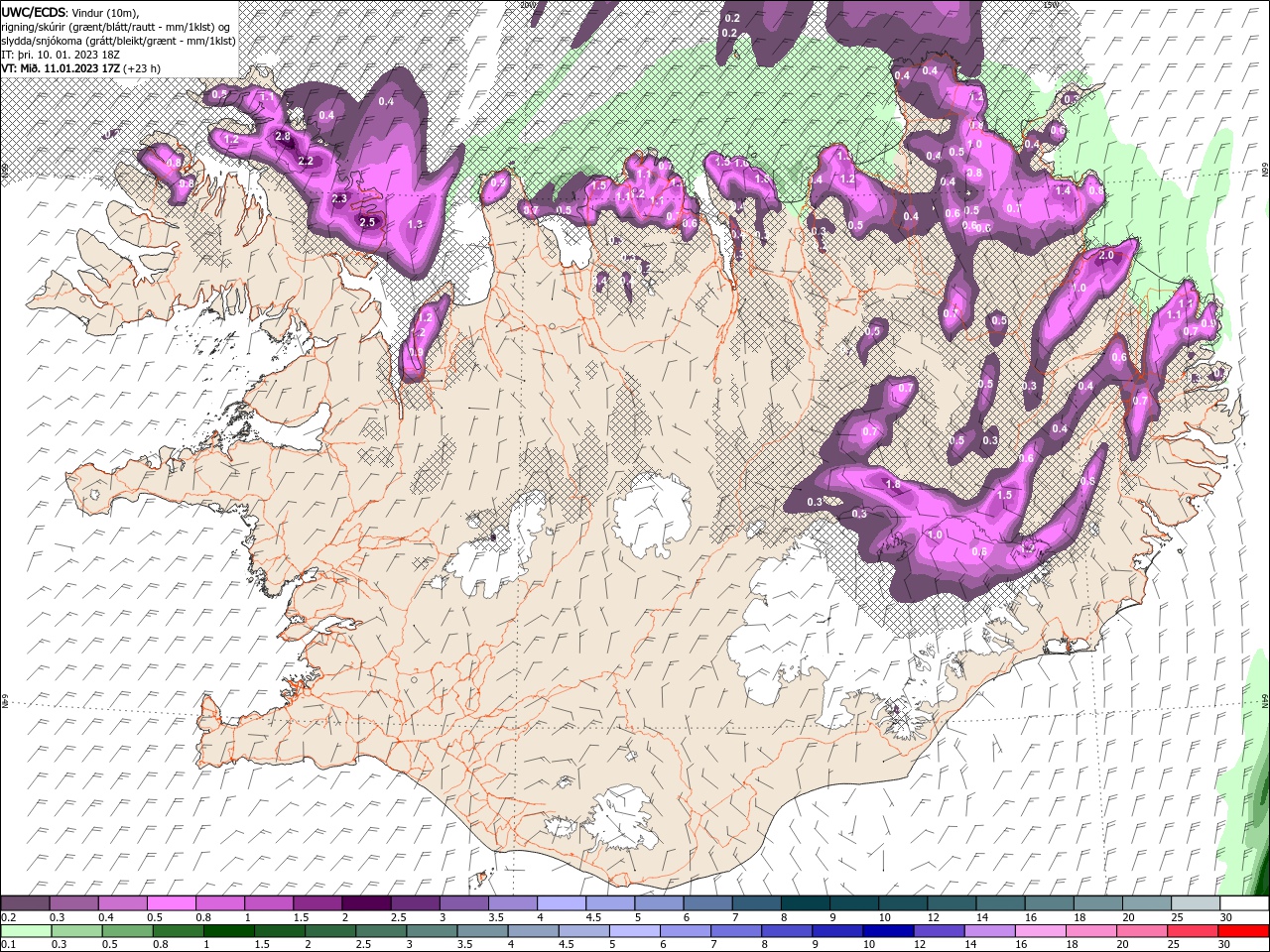Click the periwinkle 5–6 swatch in the rain legend
Viewport: 1270px width, 952px height.
click(x=635, y=931)
